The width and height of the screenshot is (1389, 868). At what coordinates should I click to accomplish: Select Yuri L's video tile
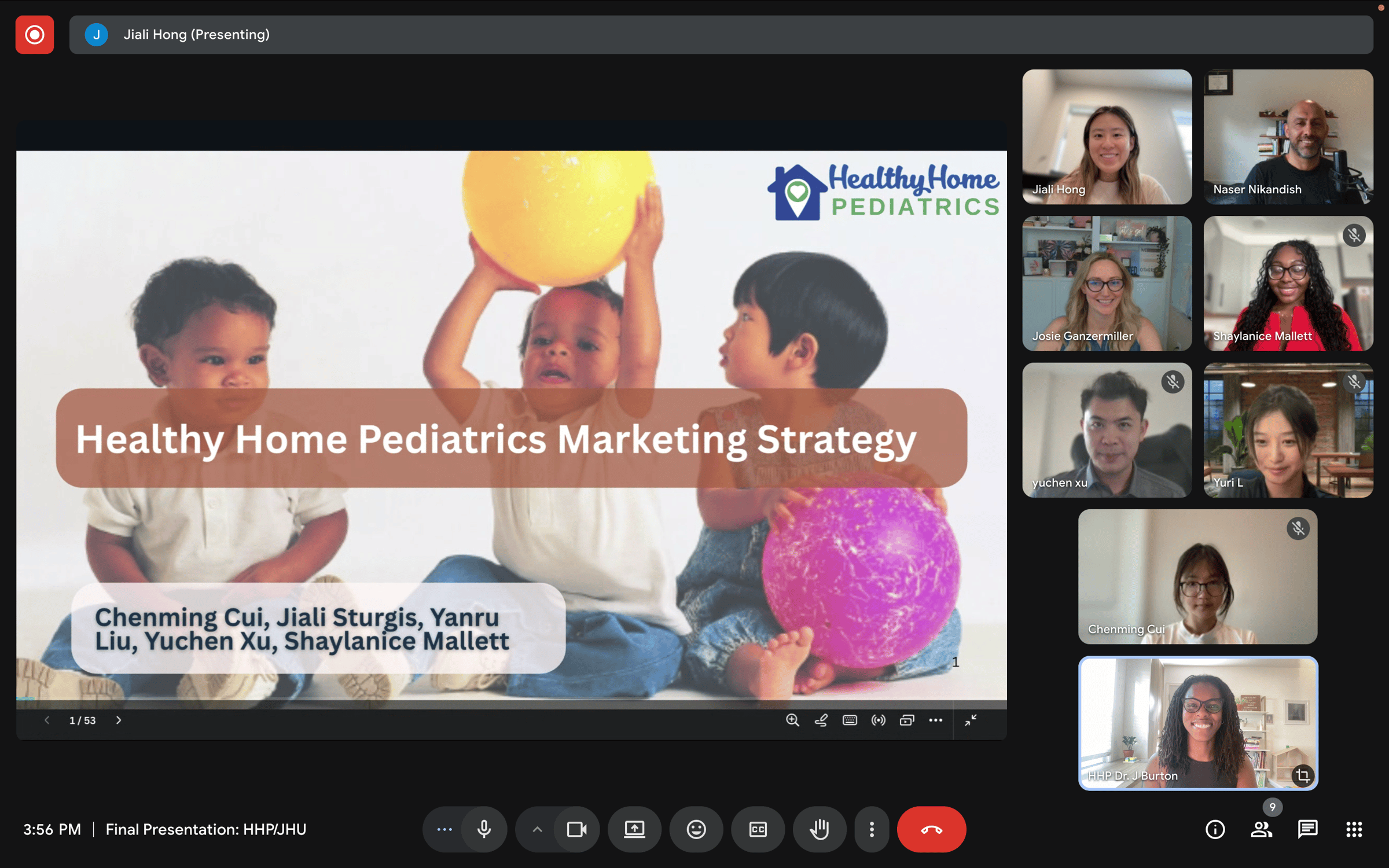click(1289, 430)
